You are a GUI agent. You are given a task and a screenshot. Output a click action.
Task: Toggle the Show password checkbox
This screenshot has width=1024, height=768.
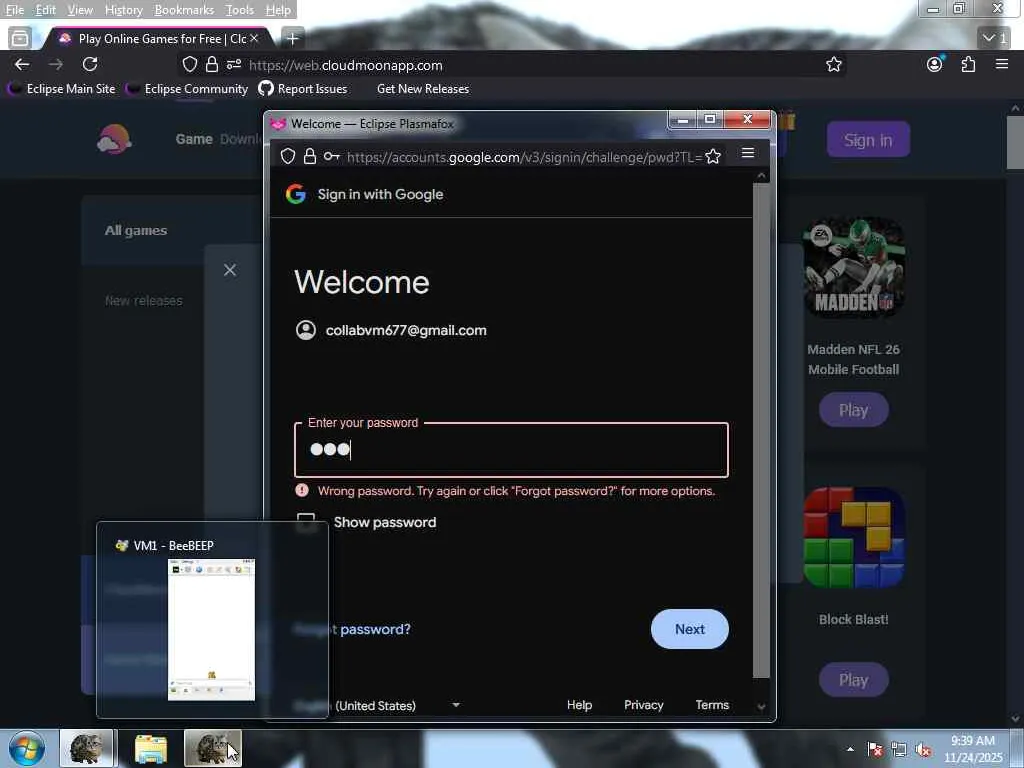306,522
